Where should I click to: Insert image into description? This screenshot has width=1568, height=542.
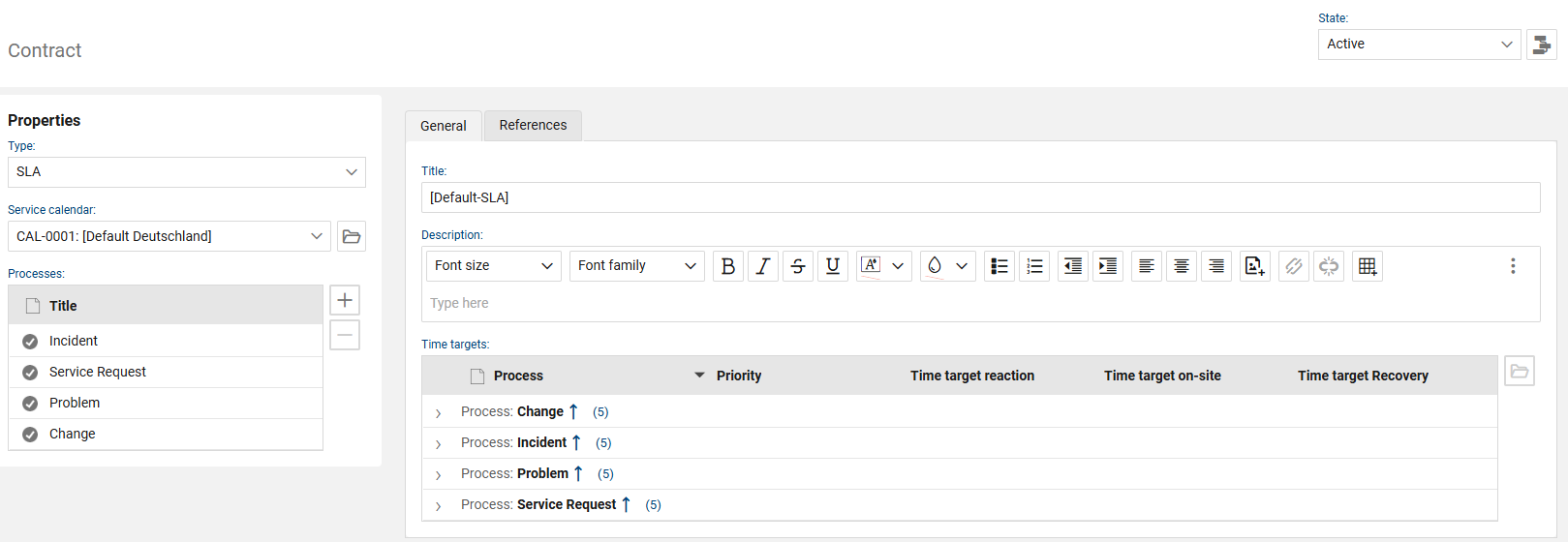coord(1255,266)
